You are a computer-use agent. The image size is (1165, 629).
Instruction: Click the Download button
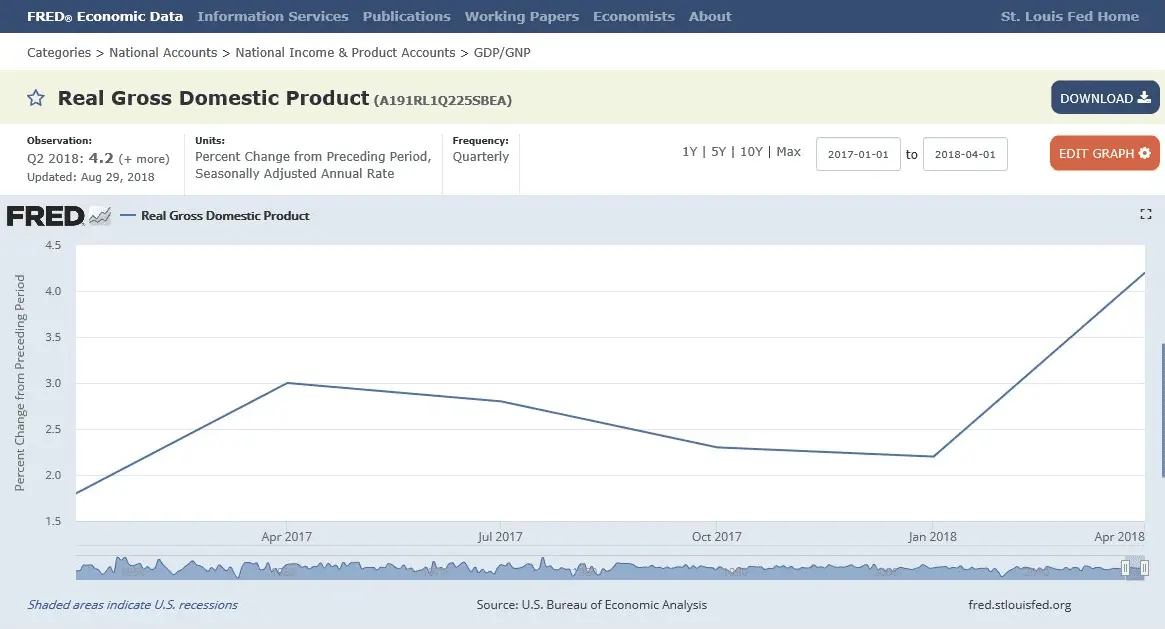[x=1104, y=98]
